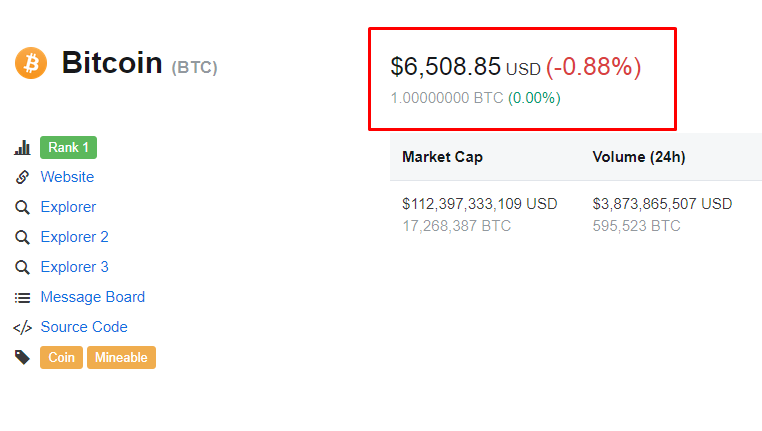The width and height of the screenshot is (762, 431).
Task: Click the list icon beside Message Board
Action: [22, 297]
